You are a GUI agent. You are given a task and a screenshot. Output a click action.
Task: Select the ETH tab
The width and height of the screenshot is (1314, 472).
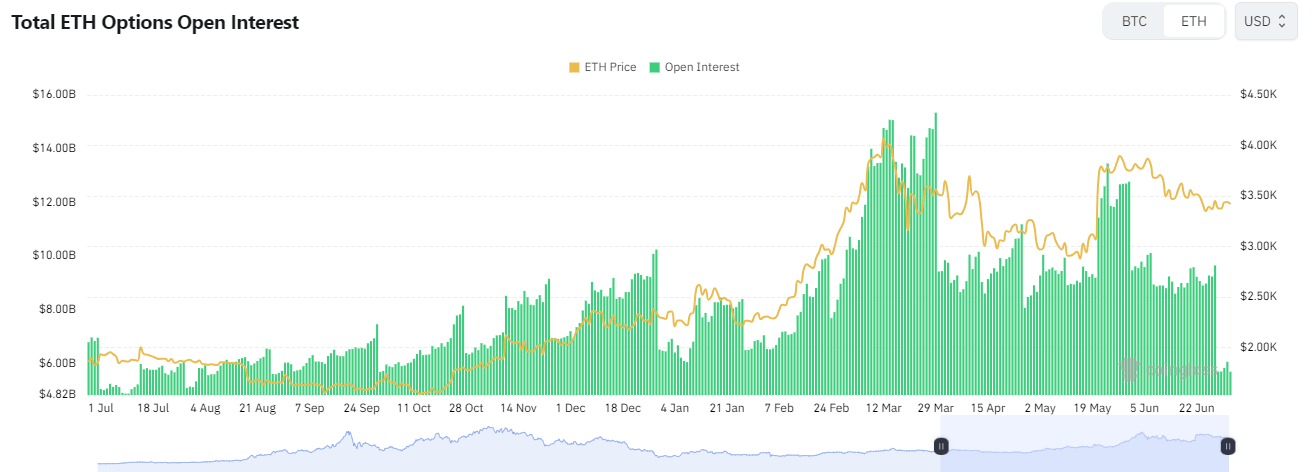point(1194,21)
